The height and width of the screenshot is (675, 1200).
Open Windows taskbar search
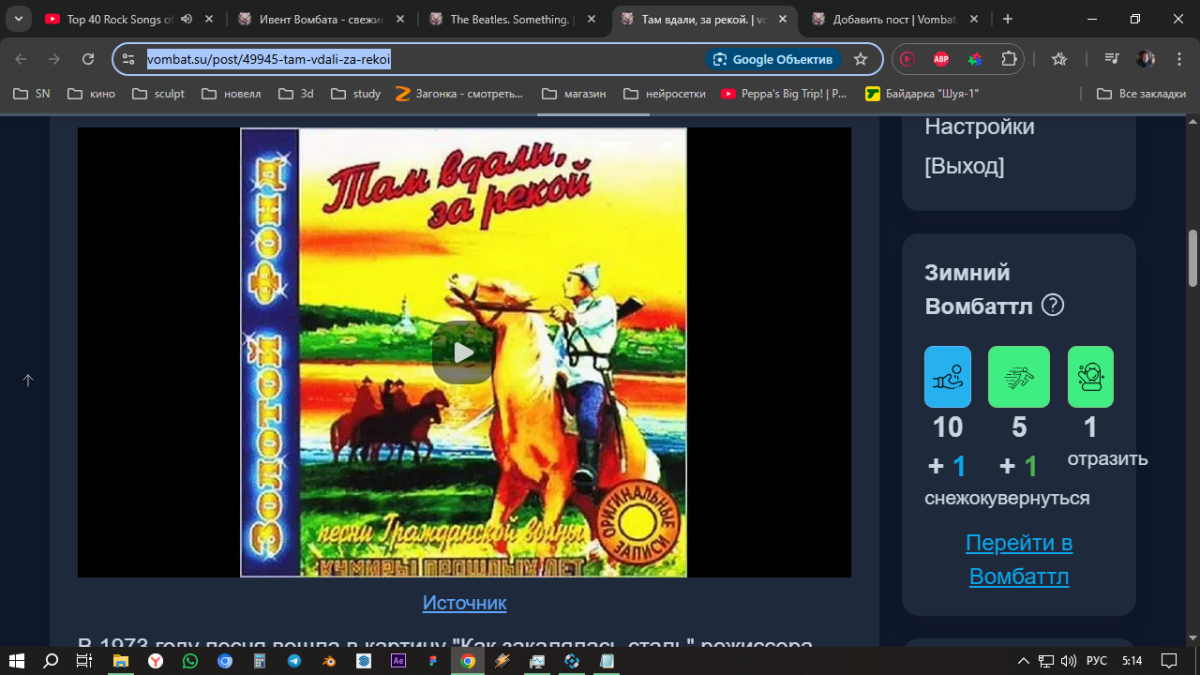pos(50,661)
